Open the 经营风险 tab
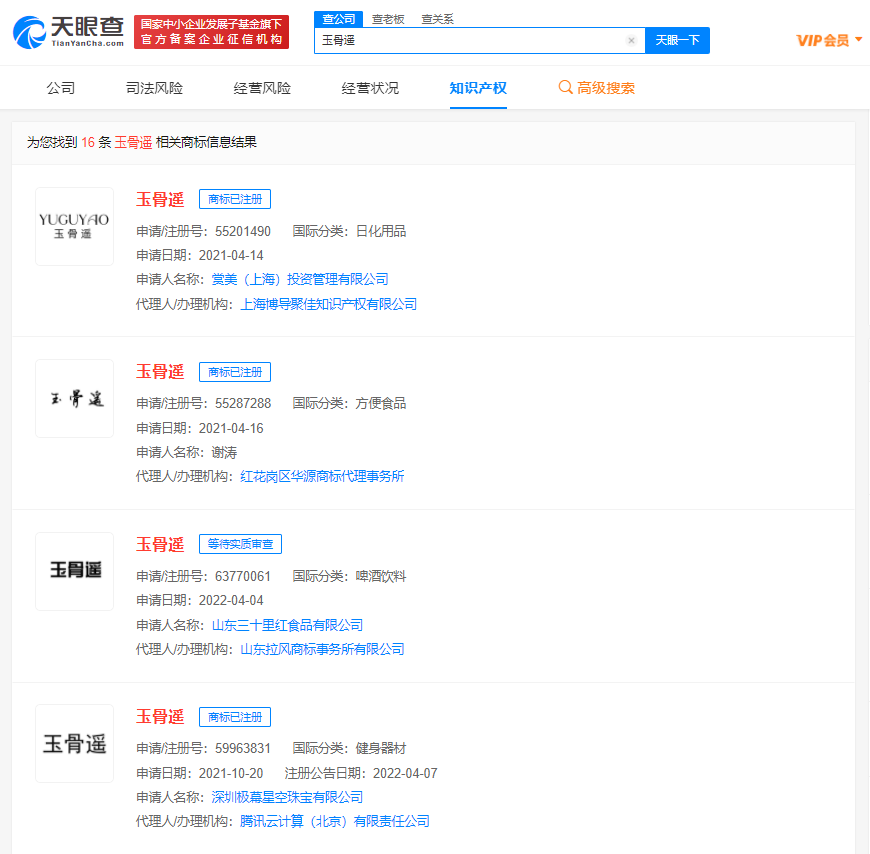870x854 pixels. [262, 88]
